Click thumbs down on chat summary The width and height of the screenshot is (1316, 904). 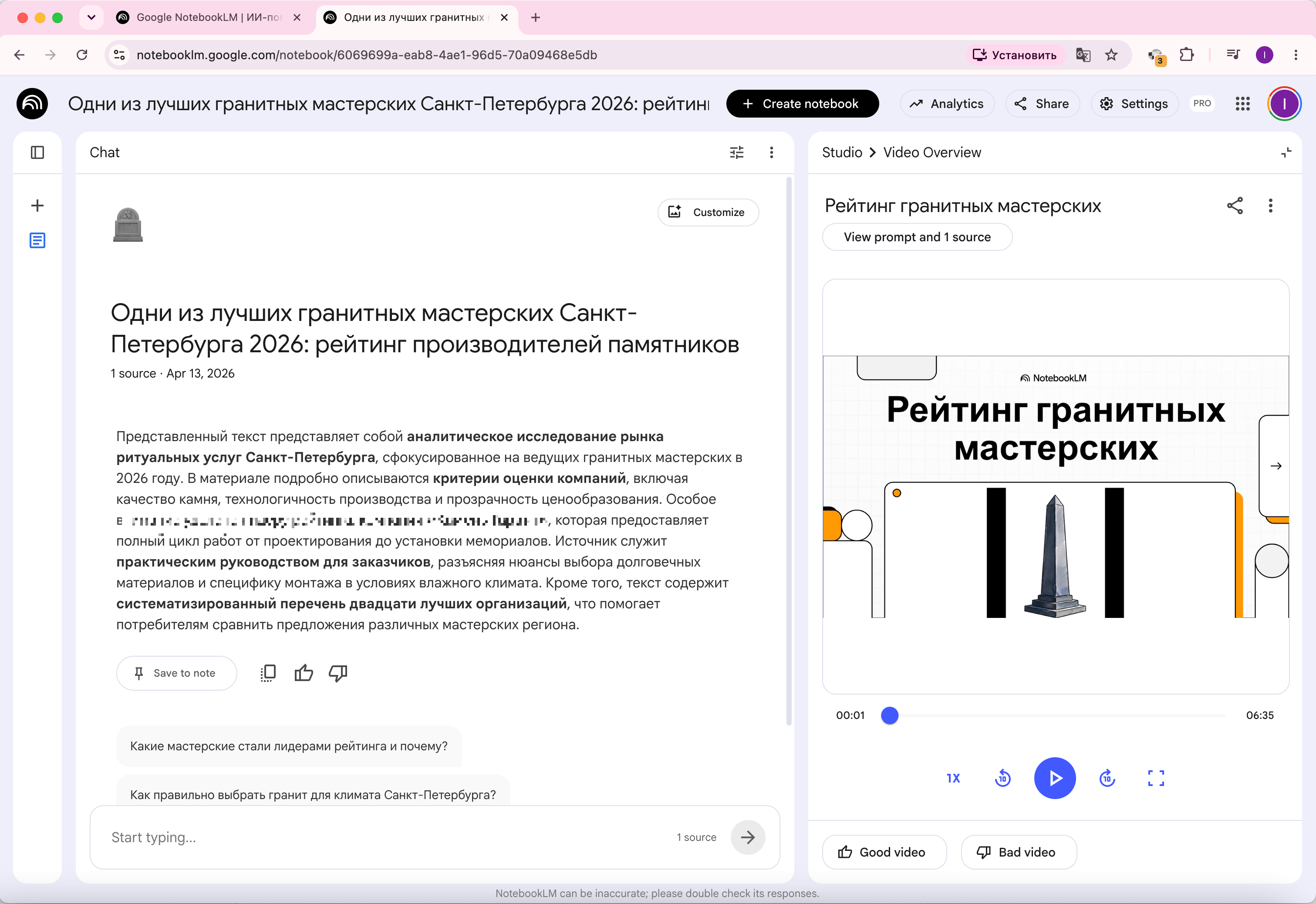(x=338, y=673)
